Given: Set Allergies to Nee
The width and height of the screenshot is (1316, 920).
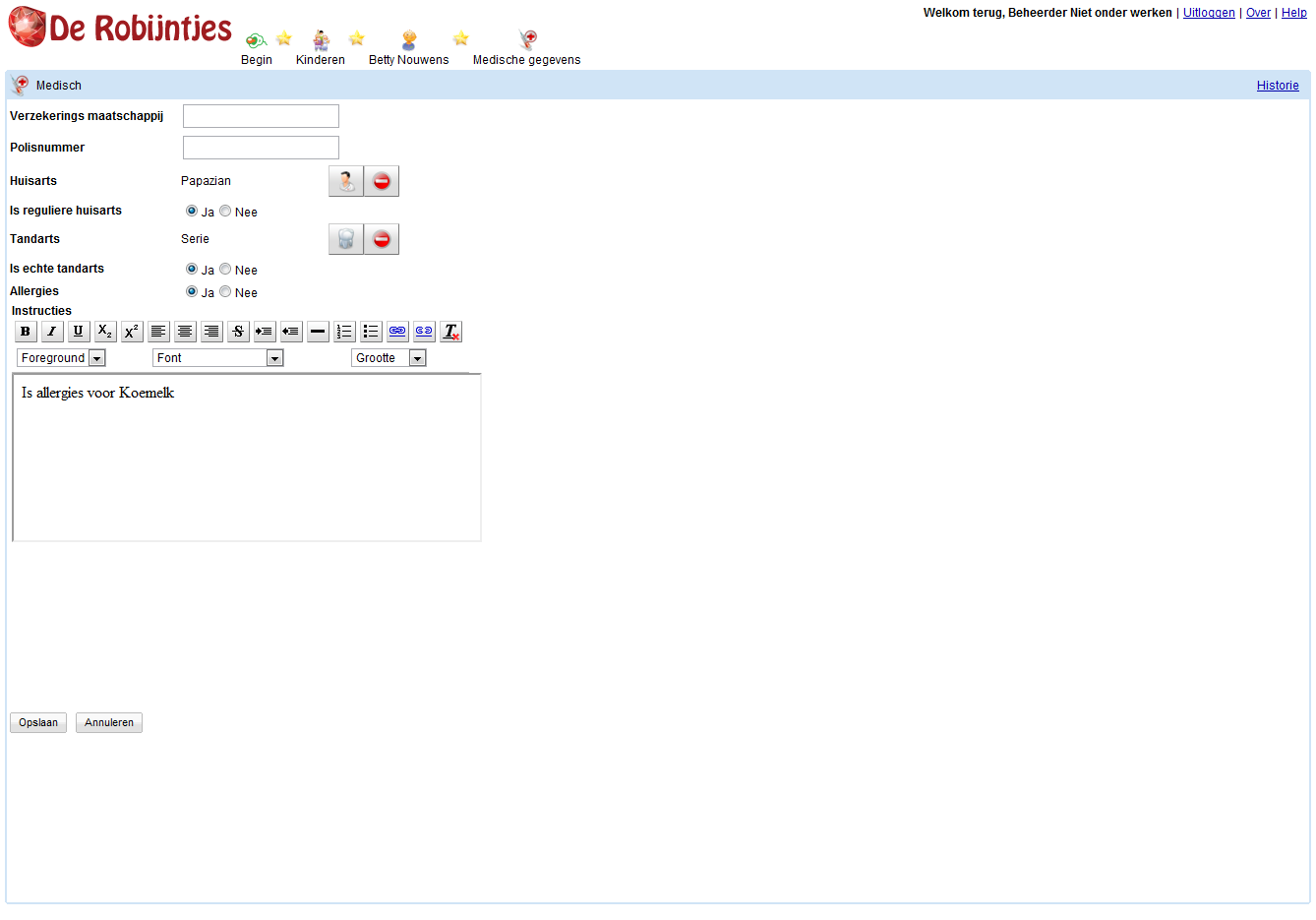Looking at the screenshot, I should tap(226, 291).
